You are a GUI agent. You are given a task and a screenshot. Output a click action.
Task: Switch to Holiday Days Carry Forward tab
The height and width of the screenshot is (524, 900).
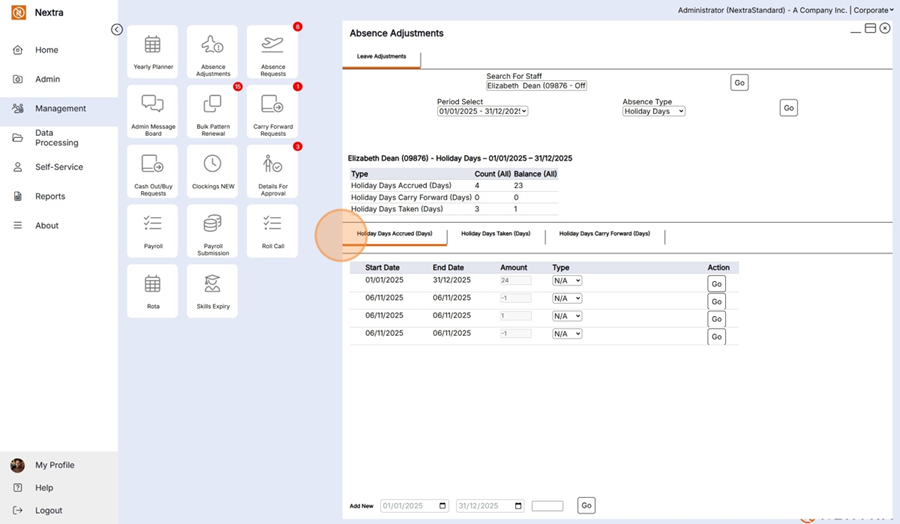(x=604, y=234)
